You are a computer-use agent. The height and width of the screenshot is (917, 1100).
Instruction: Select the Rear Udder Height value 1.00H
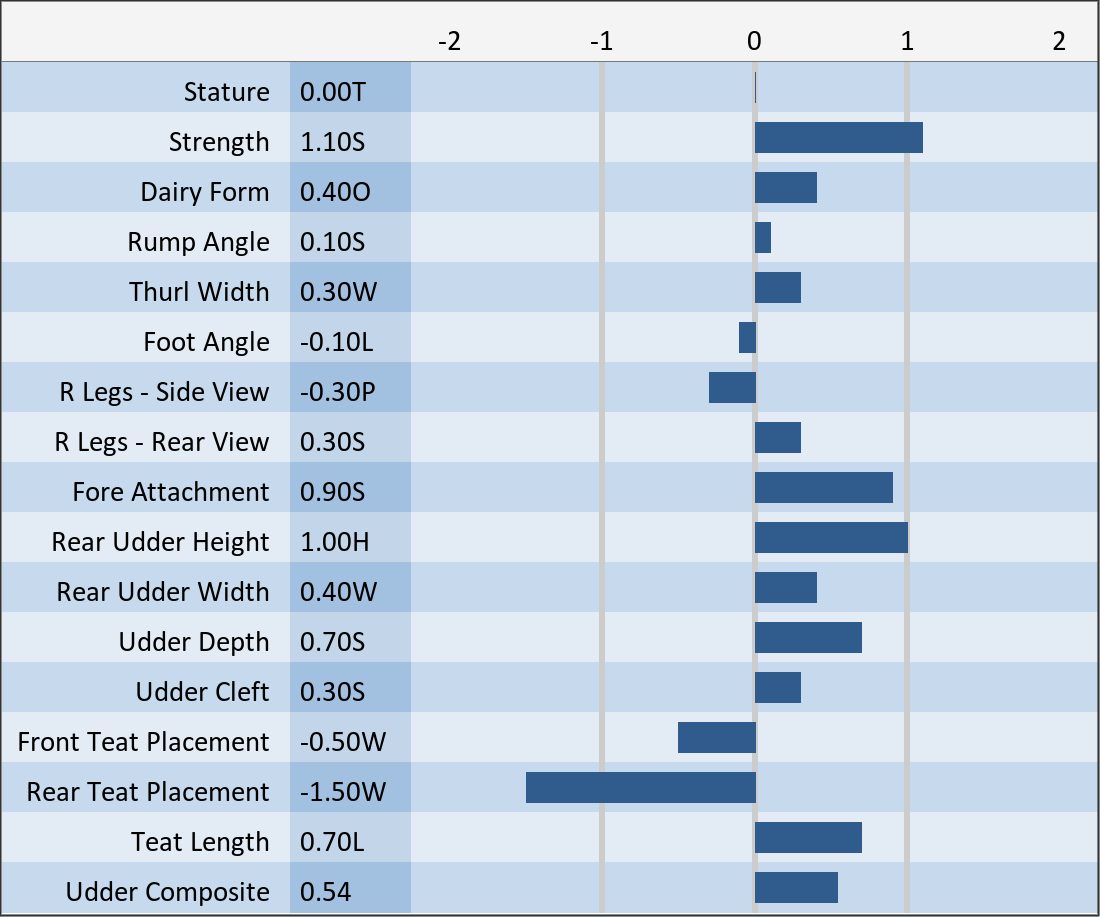point(335,542)
